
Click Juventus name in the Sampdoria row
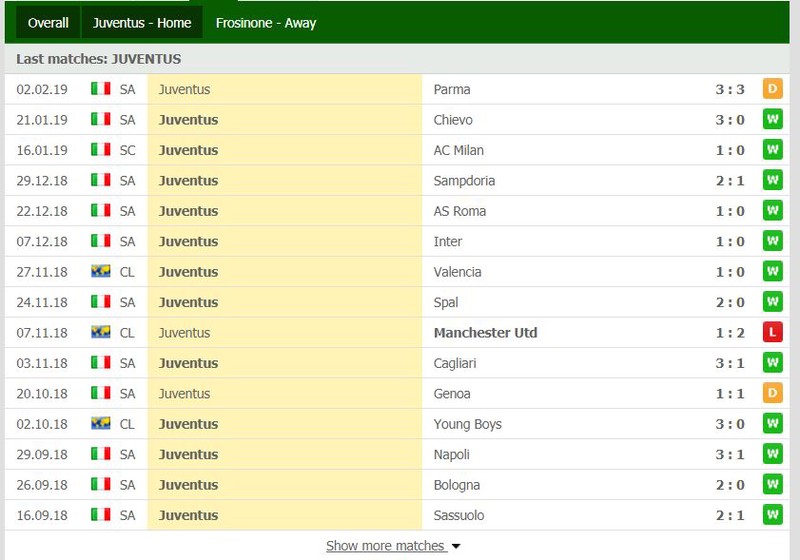188,181
